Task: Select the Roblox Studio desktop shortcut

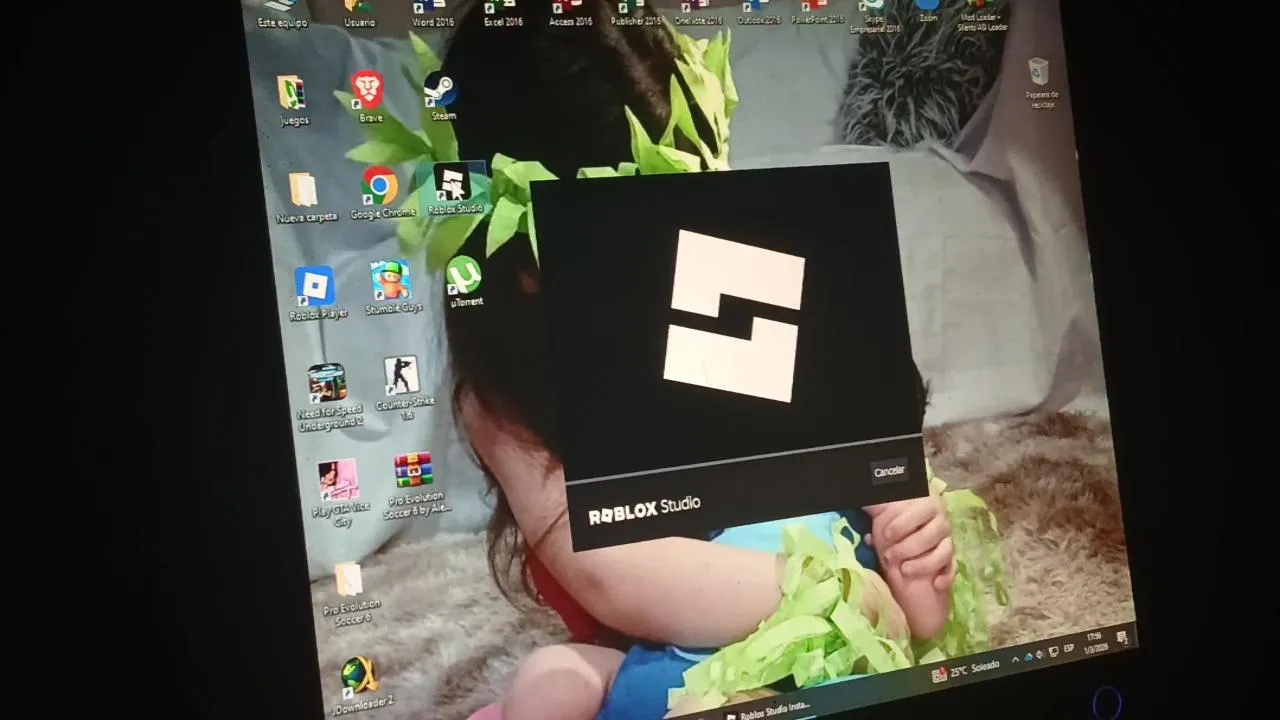Action: coord(455,190)
